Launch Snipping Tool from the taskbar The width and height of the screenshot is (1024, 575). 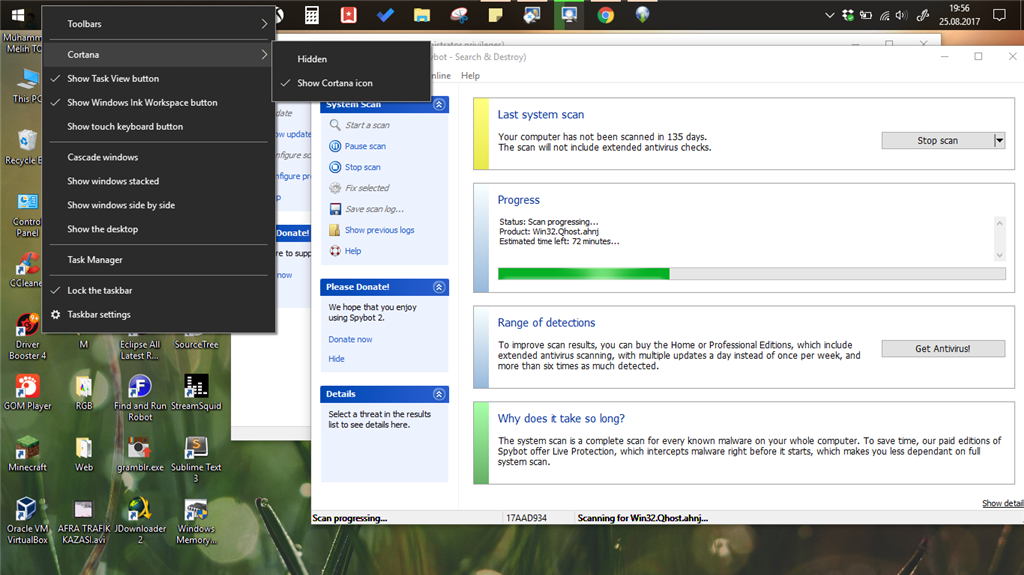(459, 15)
